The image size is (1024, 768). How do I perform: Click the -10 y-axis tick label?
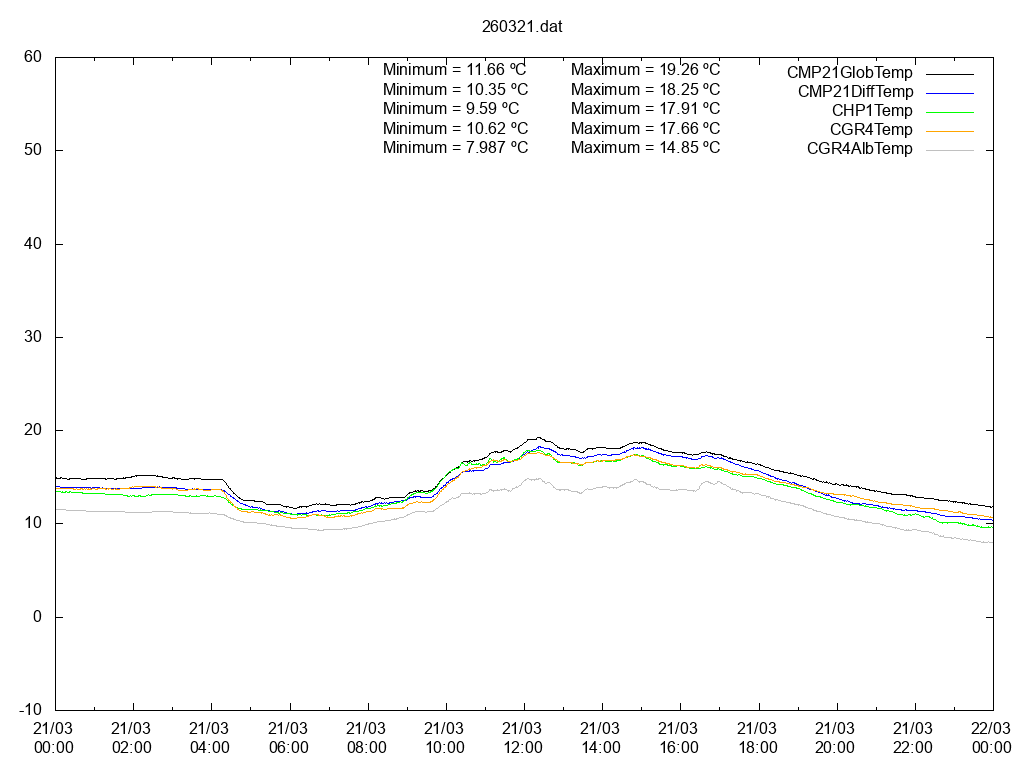coord(30,710)
